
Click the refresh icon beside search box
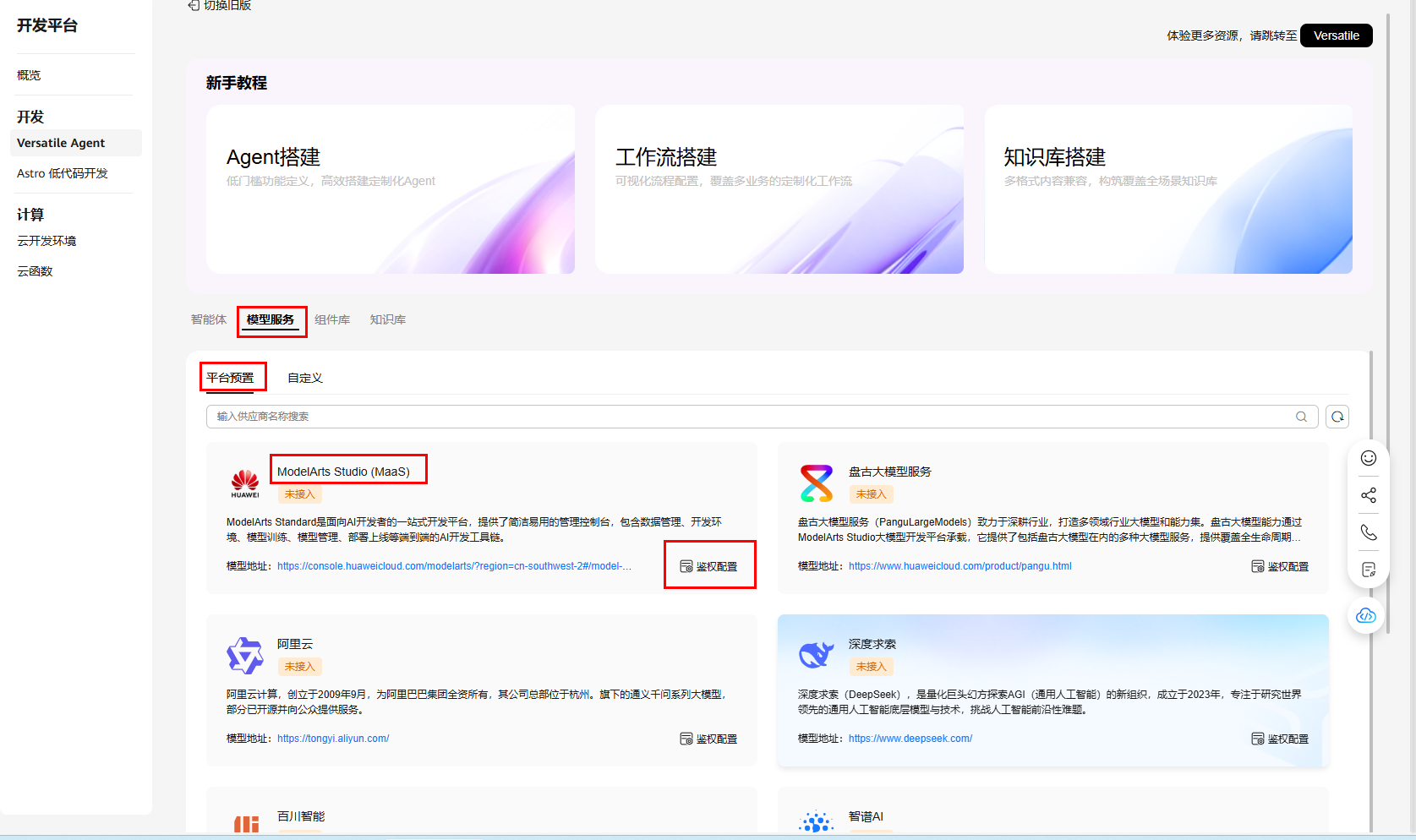(1337, 417)
